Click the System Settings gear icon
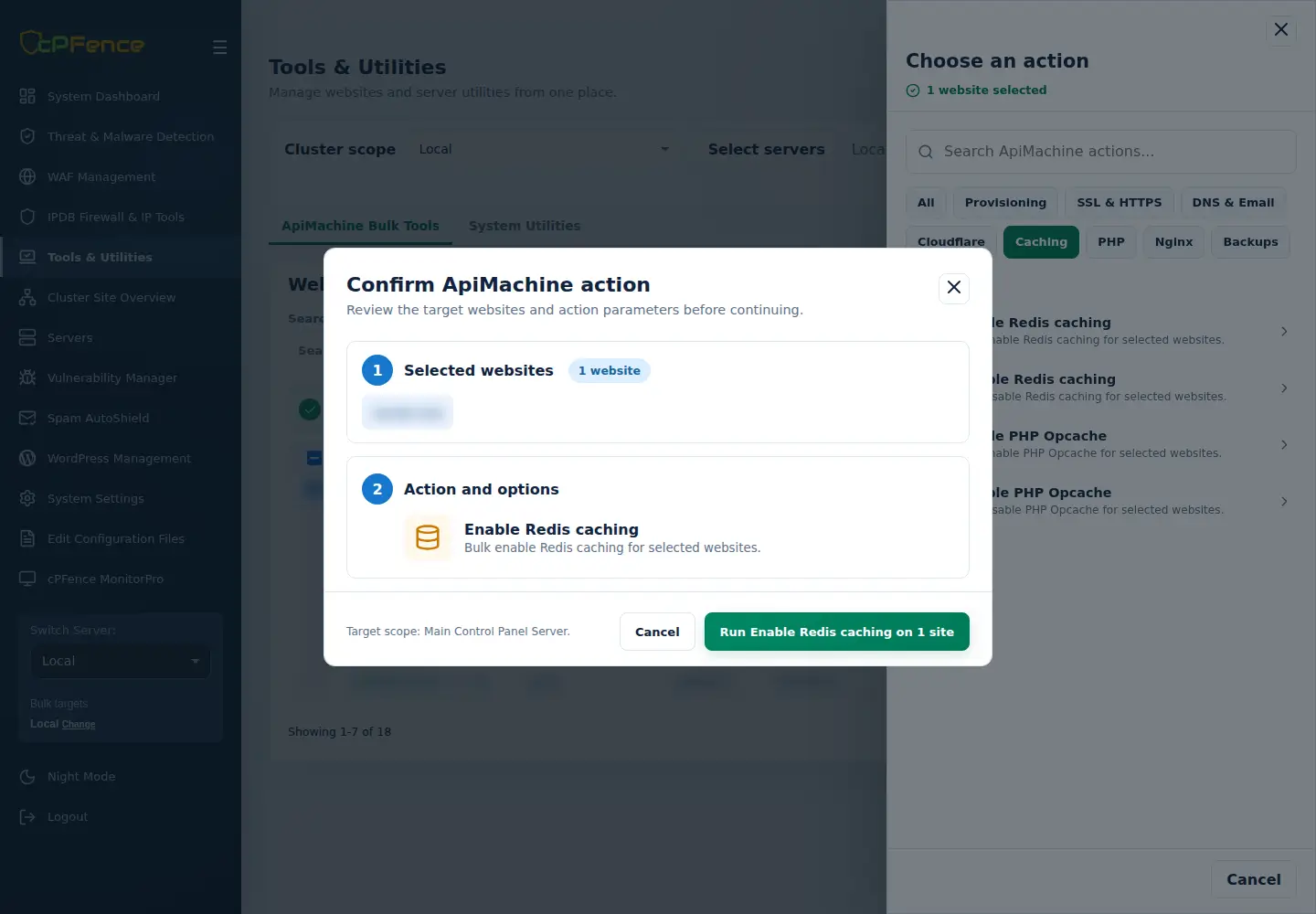 pyautogui.click(x=27, y=498)
